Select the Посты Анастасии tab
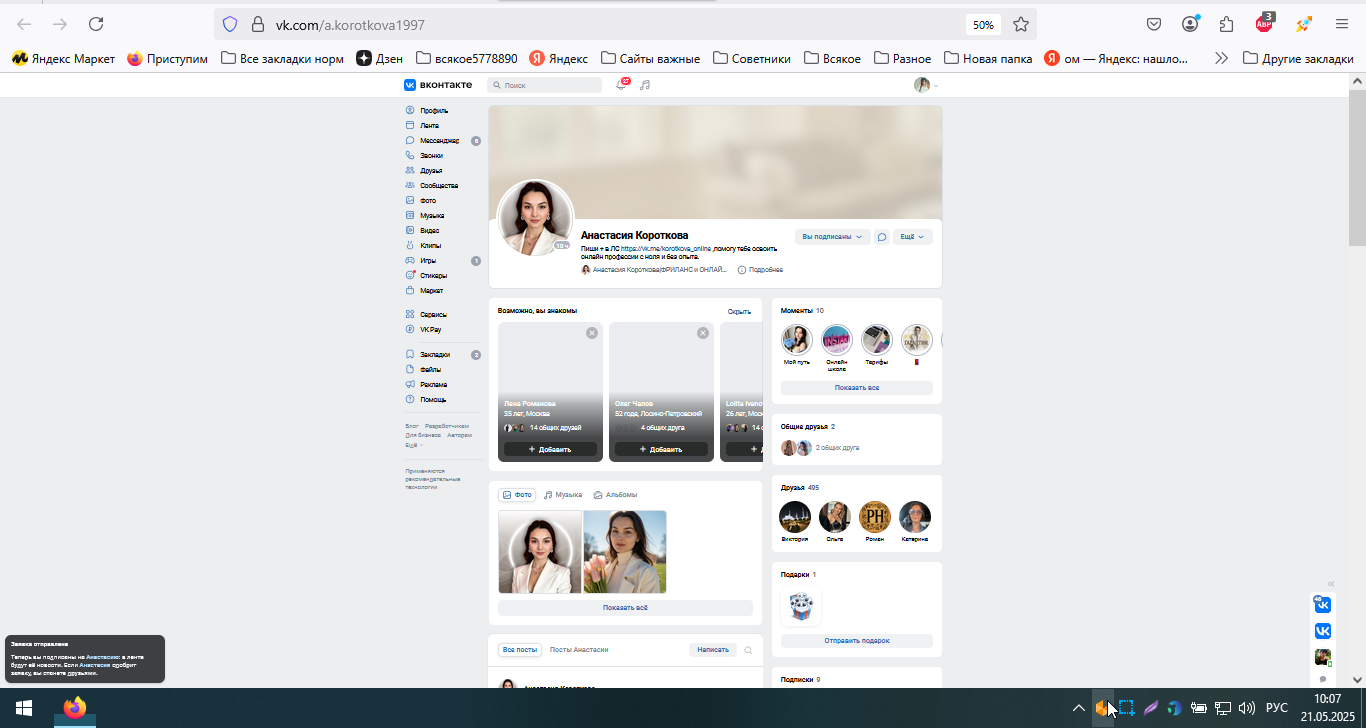The image size is (1366, 728). (x=579, y=650)
